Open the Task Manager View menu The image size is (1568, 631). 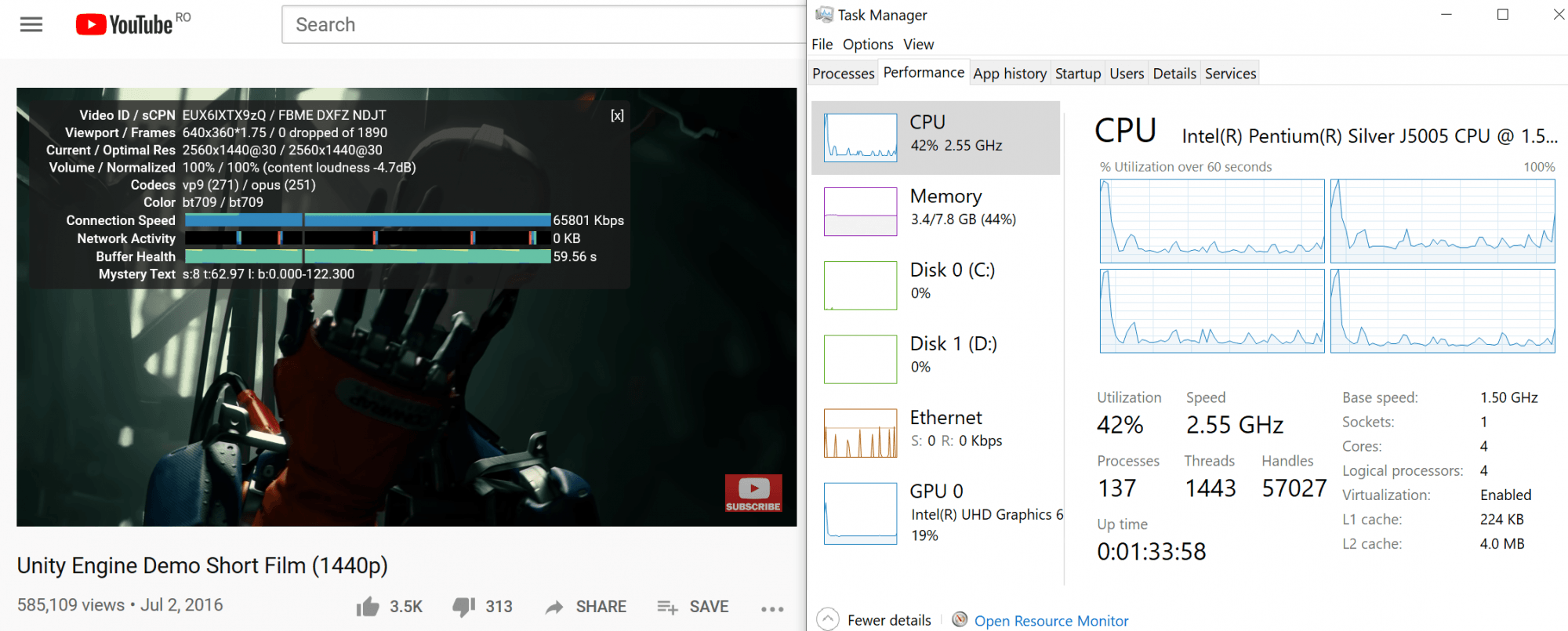click(918, 45)
